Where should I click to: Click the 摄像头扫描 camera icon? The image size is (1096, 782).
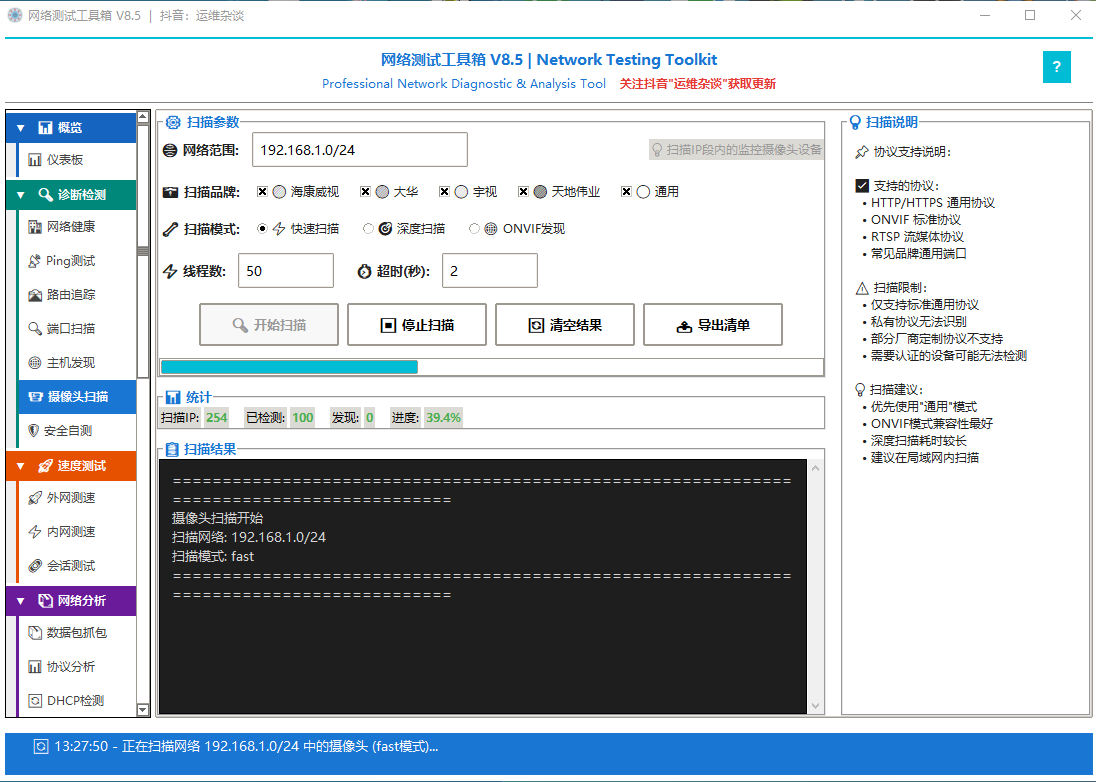click(x=35, y=397)
